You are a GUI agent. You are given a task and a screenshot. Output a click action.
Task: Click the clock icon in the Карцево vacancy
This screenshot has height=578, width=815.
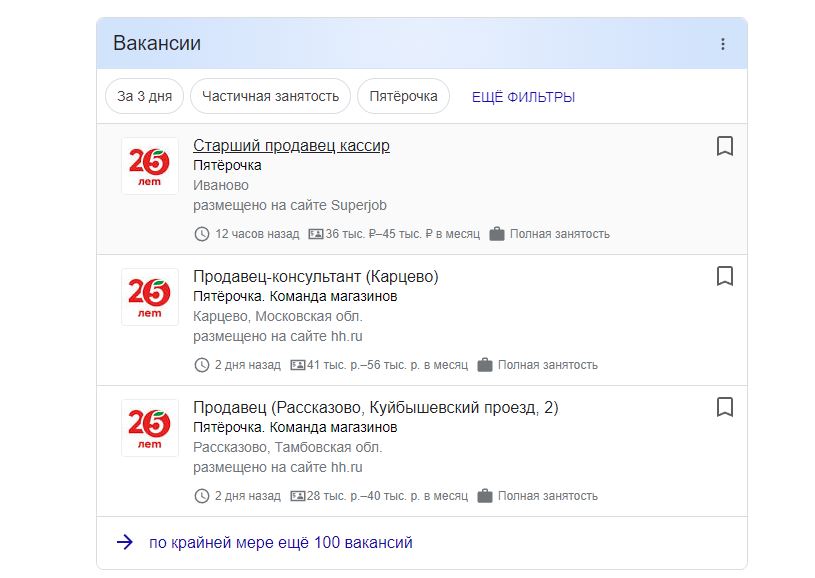click(202, 365)
